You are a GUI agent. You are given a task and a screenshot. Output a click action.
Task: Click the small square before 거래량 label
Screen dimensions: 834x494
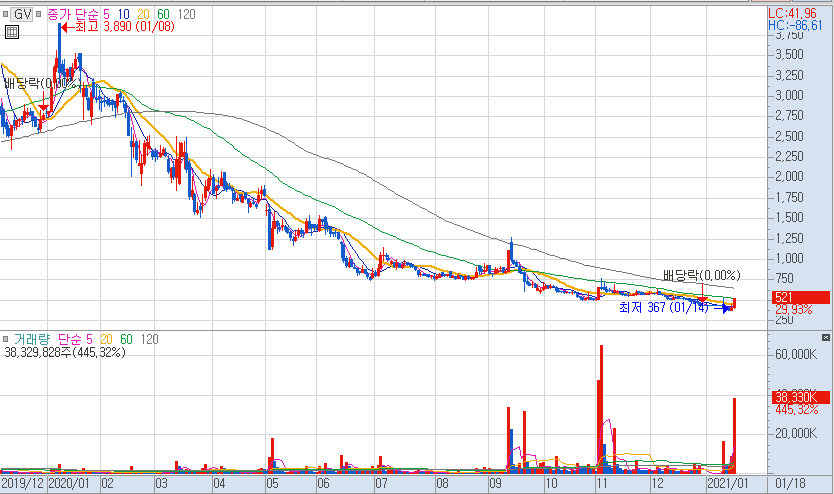[6, 339]
